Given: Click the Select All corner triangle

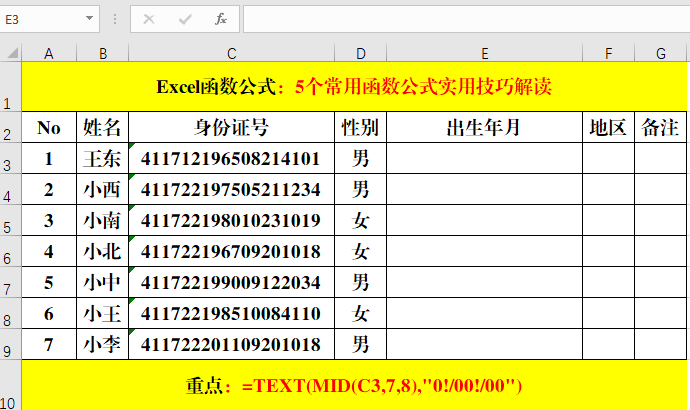Looking at the screenshot, I should pos(12,53).
